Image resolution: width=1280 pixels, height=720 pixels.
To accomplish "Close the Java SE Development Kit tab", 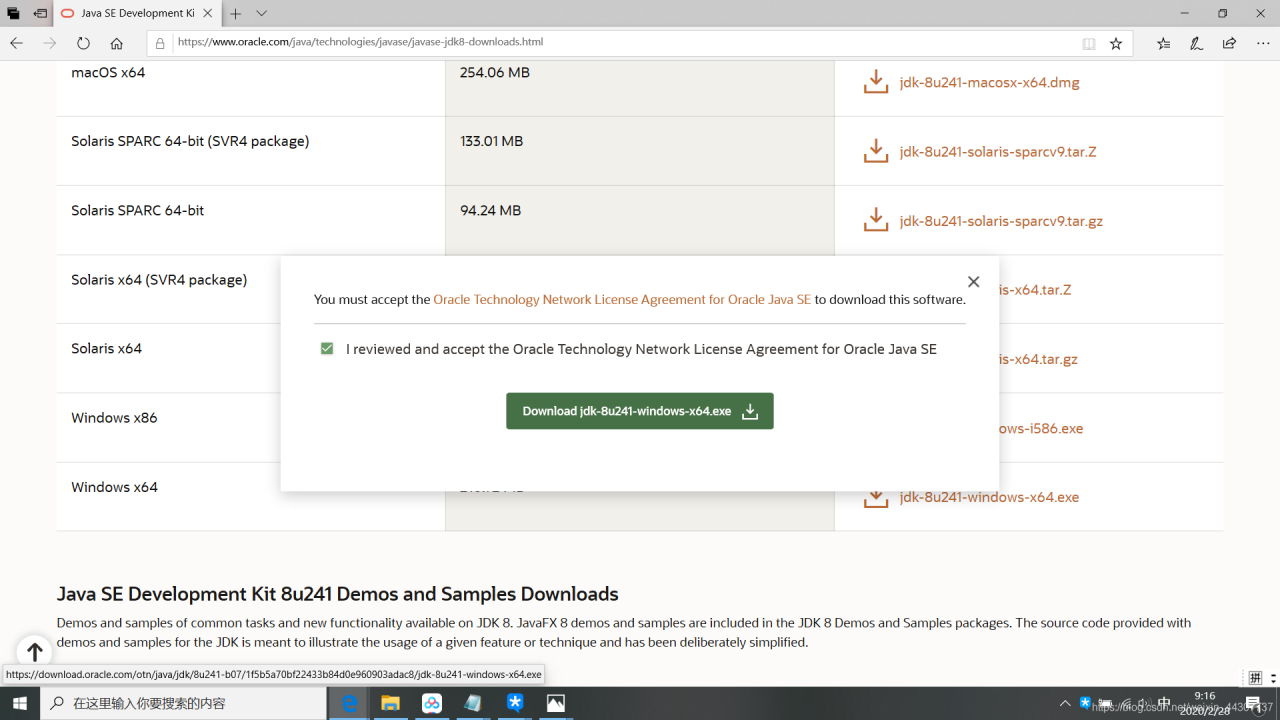I will (x=207, y=14).
